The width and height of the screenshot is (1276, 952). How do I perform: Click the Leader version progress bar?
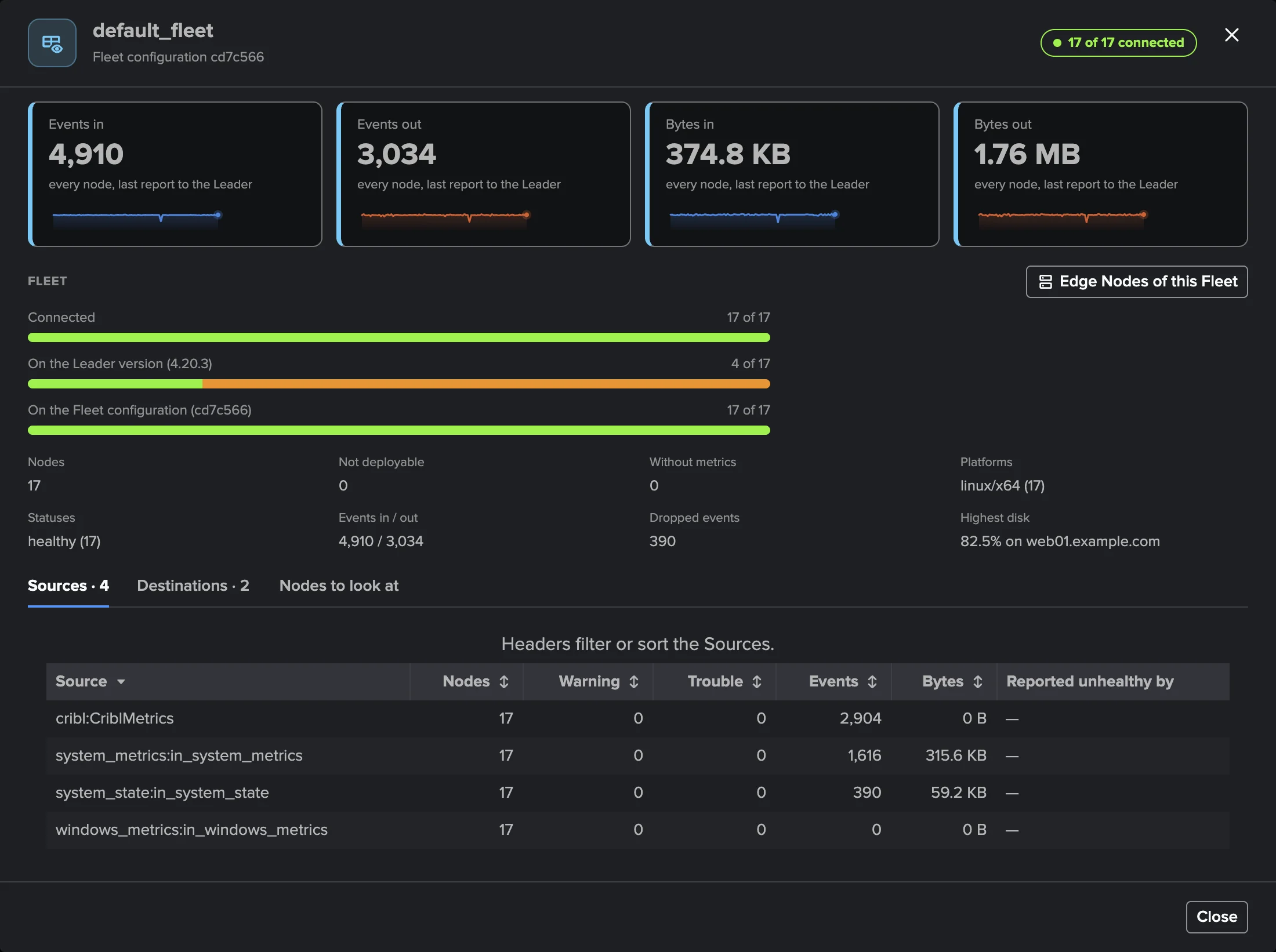(x=399, y=384)
